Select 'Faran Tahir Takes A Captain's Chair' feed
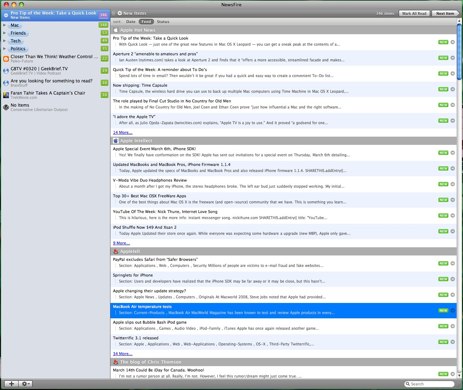This screenshot has width=463, height=390. [x=55, y=95]
